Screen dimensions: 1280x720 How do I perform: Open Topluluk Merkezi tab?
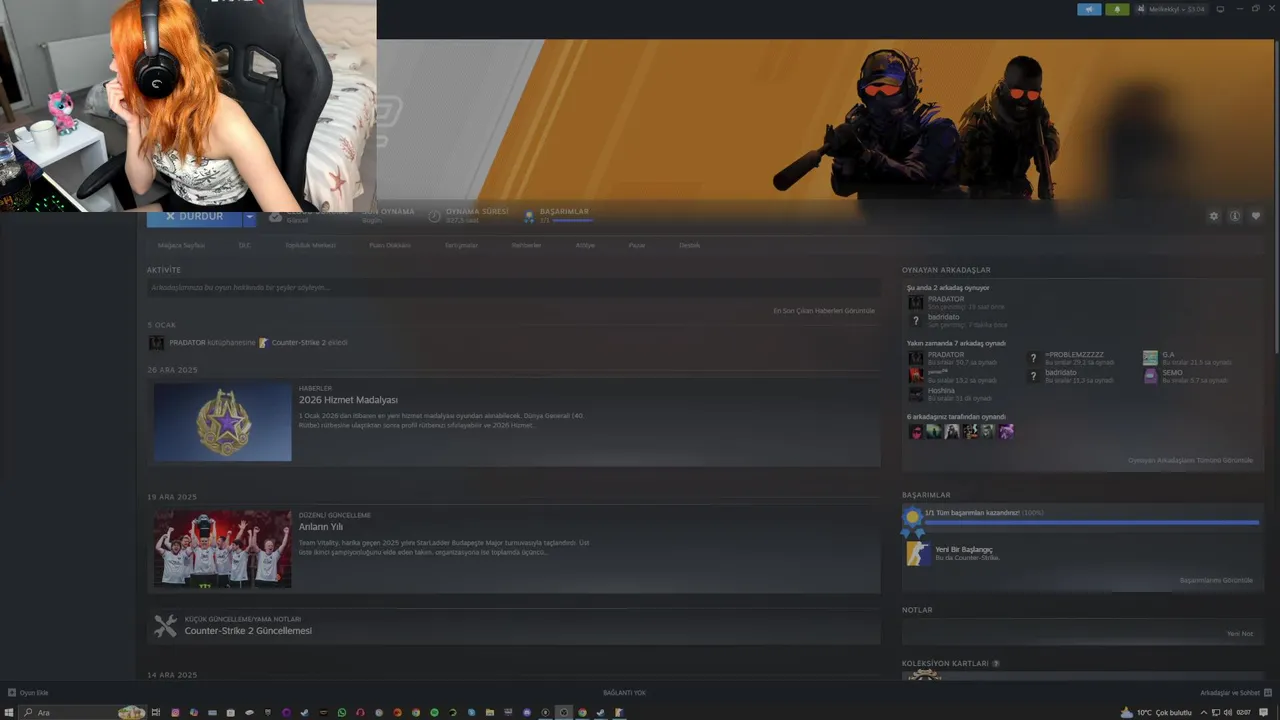310,245
